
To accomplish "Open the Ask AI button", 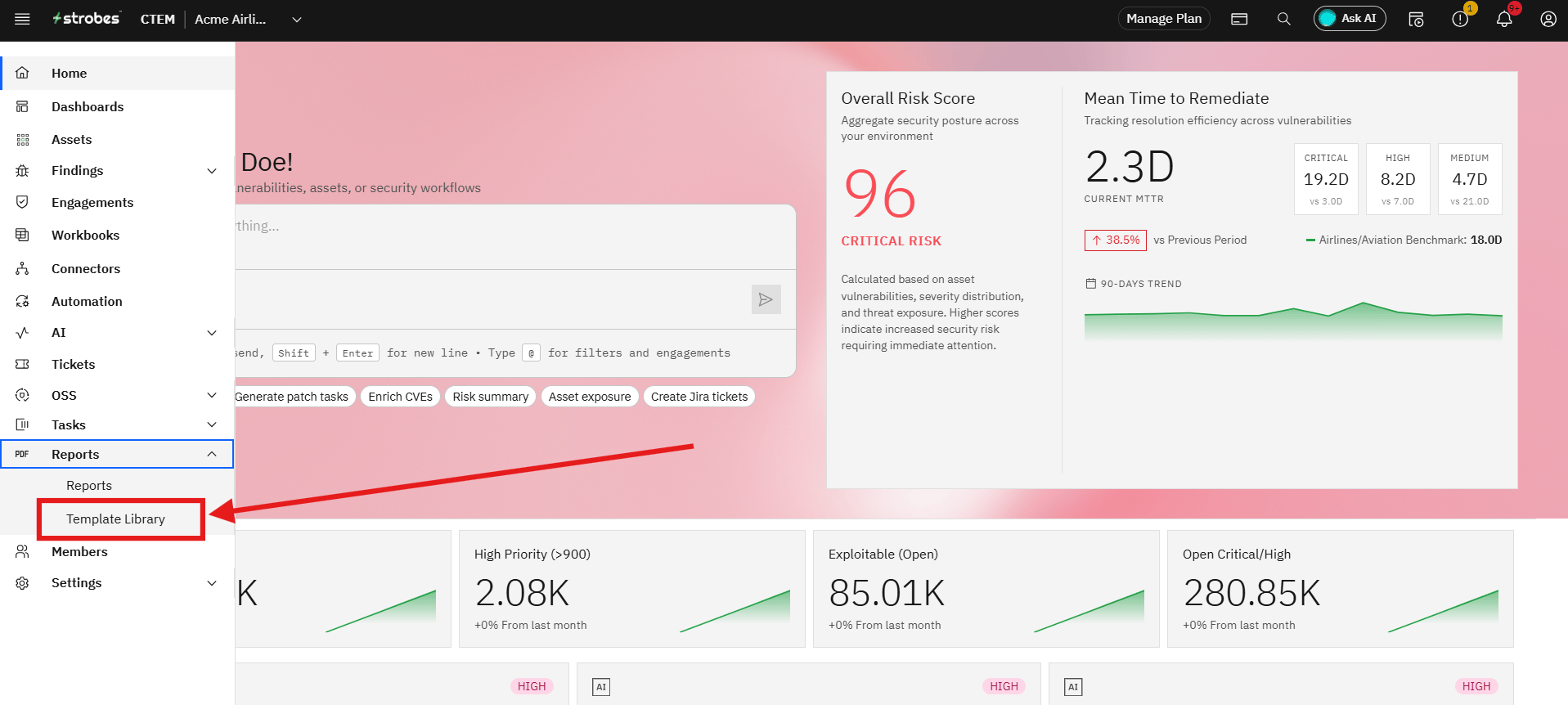I will [x=1350, y=19].
